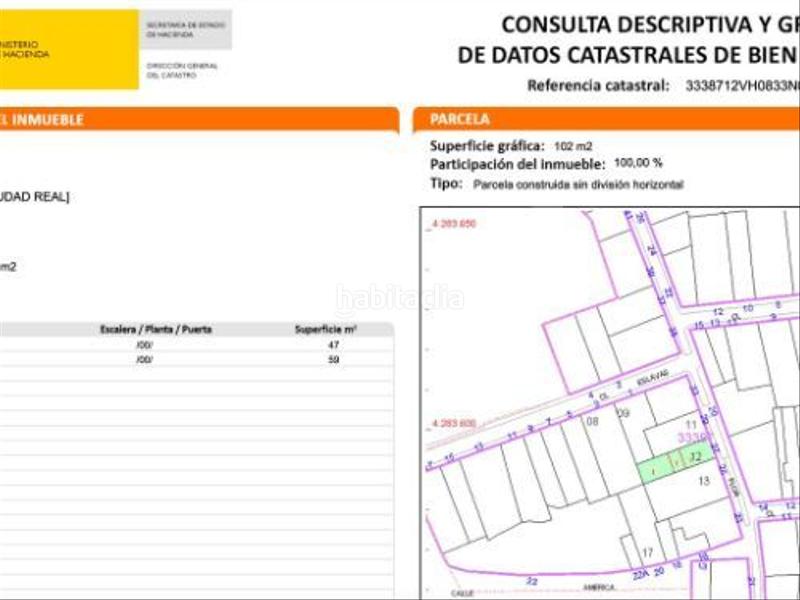800x600 pixels.
Task: Click the habitaclia watermark on the map
Action: [x=402, y=295]
